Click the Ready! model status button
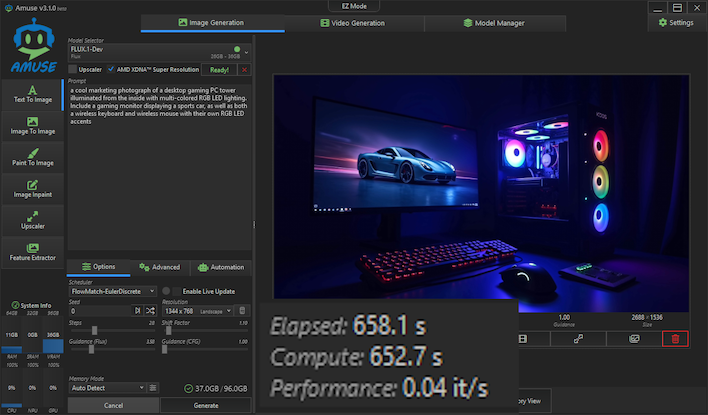 click(x=219, y=70)
